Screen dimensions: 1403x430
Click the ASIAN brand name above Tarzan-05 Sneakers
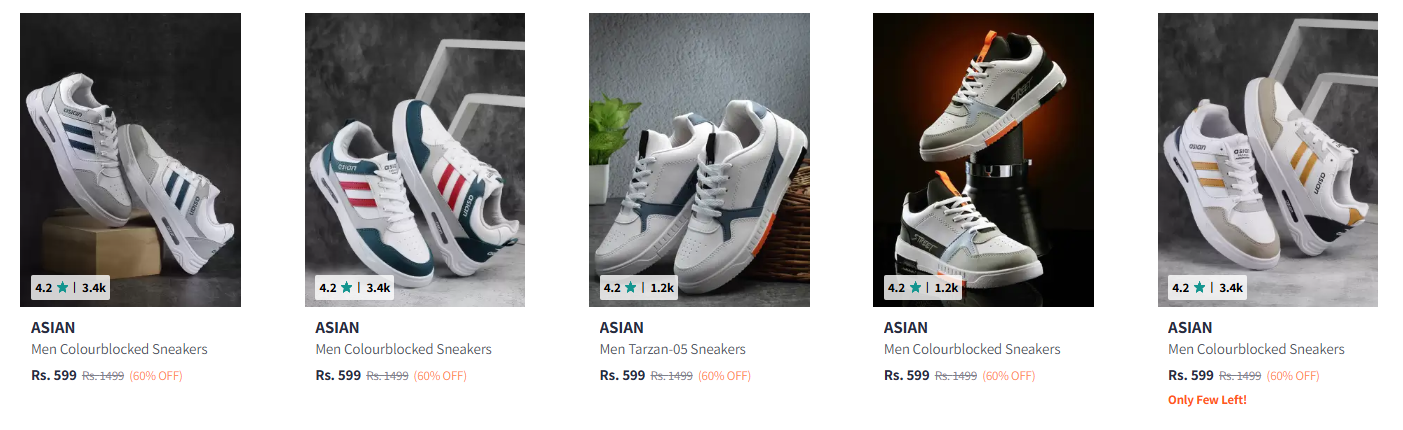pos(621,327)
